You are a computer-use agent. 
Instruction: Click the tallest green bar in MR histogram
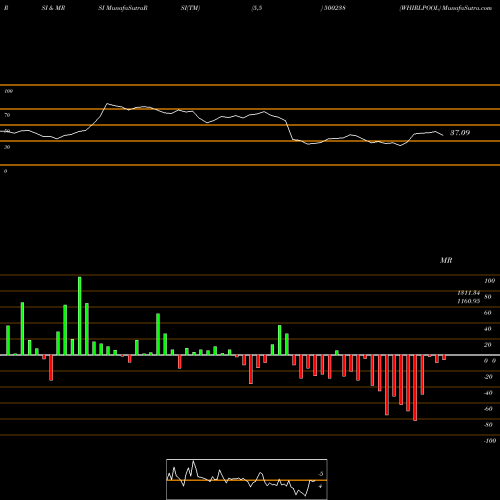pos(80,316)
